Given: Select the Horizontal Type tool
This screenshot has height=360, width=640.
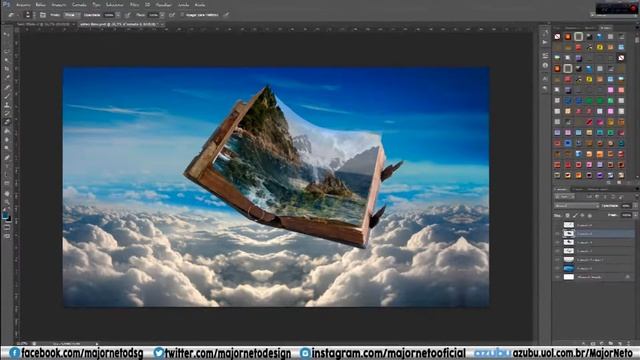Looking at the screenshot, I should (x=7, y=166).
